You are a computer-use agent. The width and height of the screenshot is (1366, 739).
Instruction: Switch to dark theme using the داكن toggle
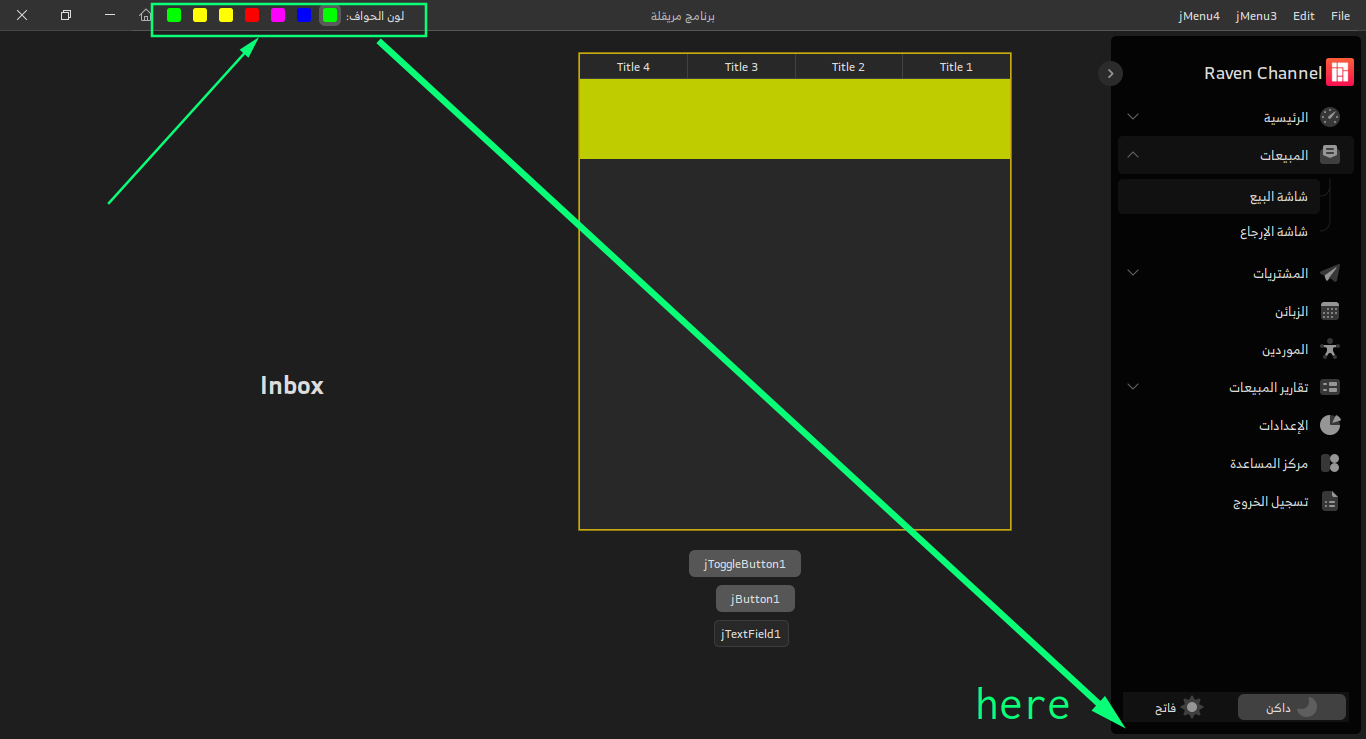coord(1291,707)
